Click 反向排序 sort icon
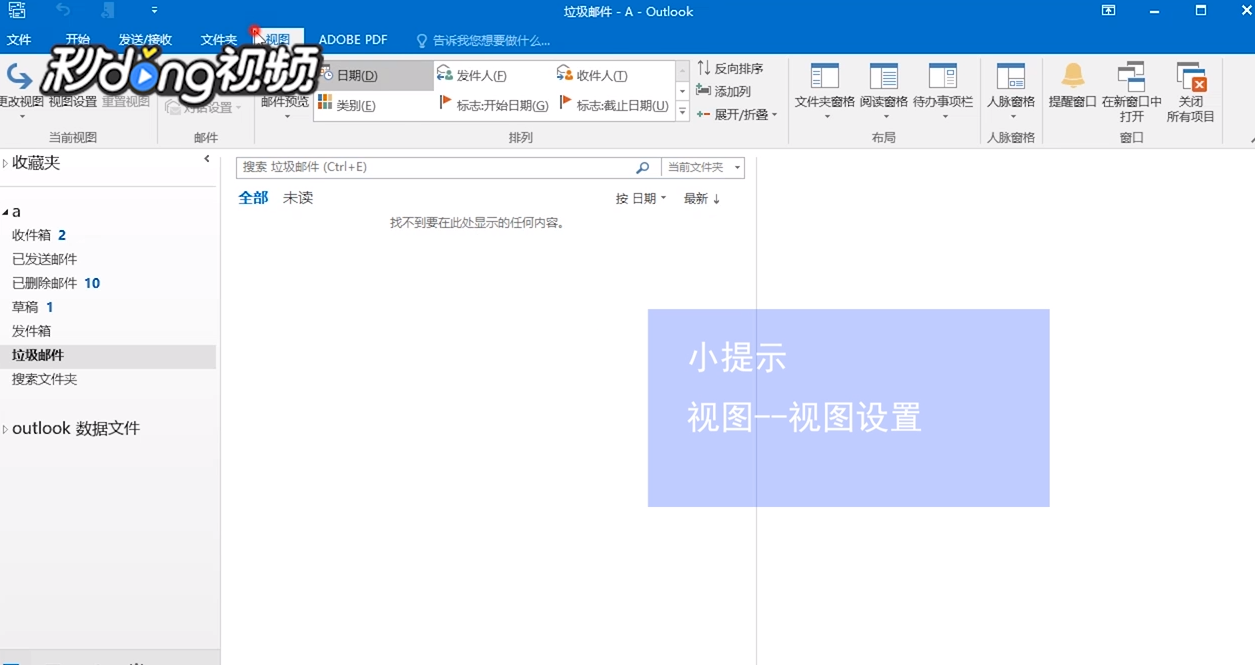Viewport: 1255px width, 665px height. 704,68
